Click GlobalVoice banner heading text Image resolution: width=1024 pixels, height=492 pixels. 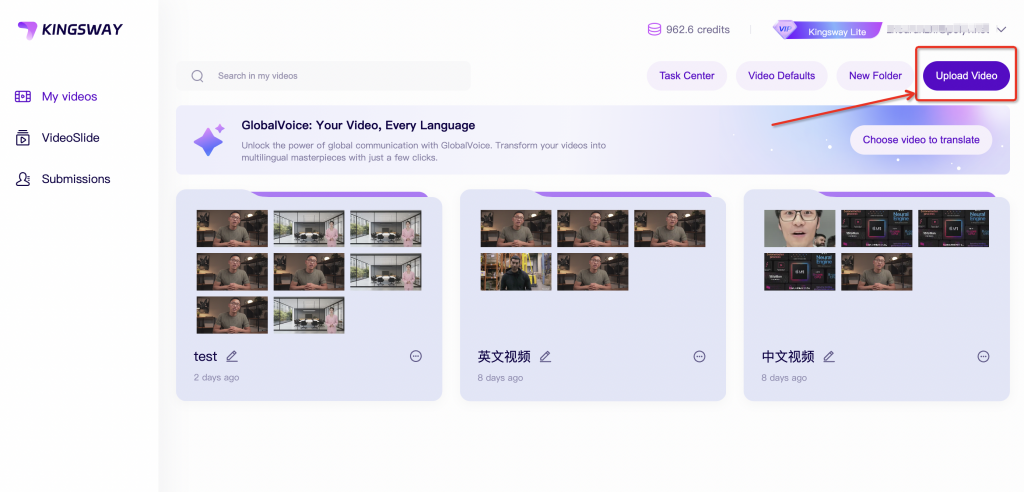point(359,125)
